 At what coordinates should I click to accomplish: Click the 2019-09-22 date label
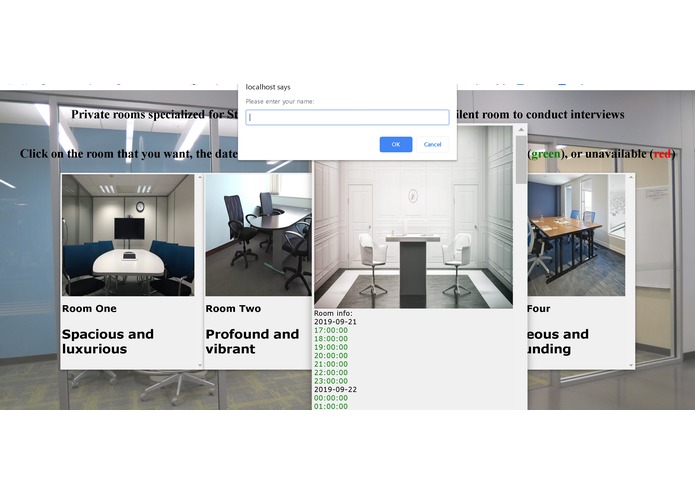[336, 389]
